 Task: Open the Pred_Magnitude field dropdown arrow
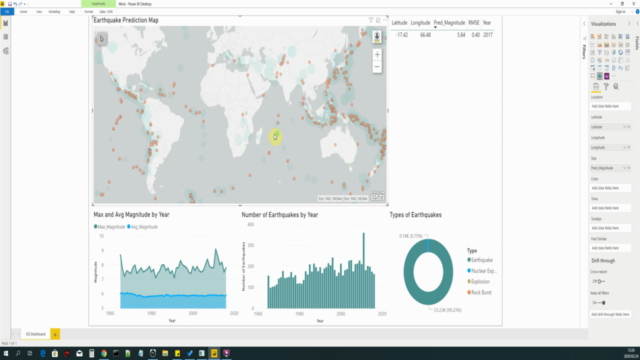coord(624,168)
